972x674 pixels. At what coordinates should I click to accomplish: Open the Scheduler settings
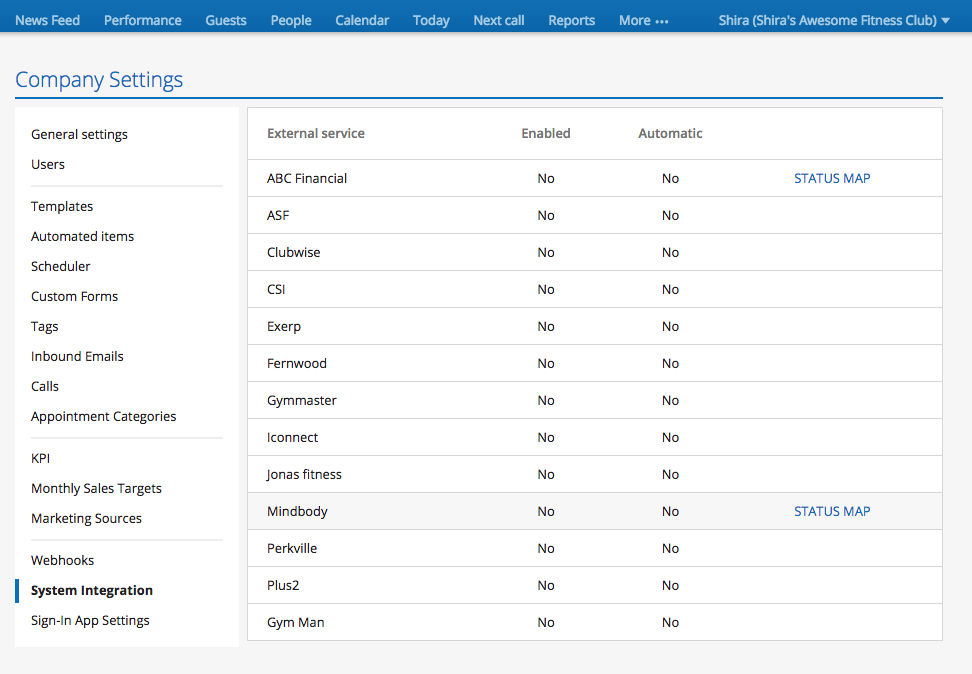[x=61, y=266]
